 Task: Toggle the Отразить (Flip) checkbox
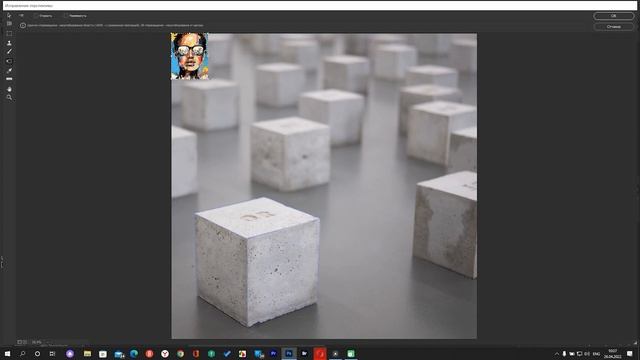pyautogui.click(x=36, y=16)
